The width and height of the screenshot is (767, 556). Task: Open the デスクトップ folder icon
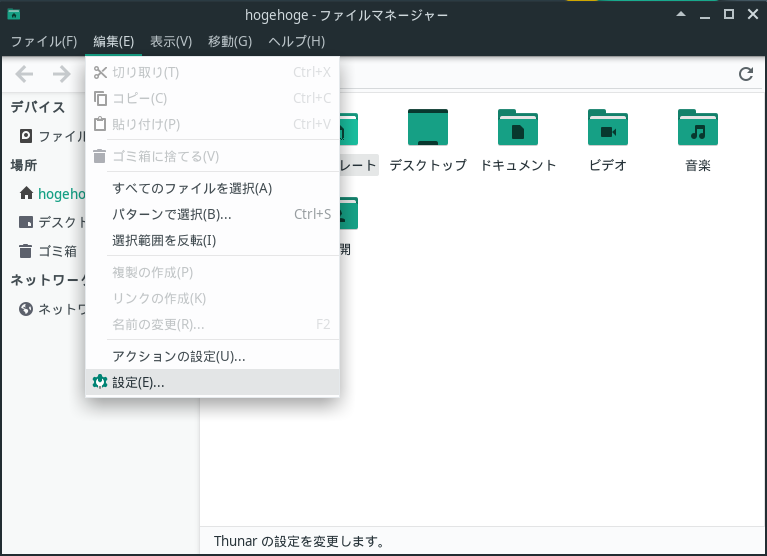tap(428, 127)
